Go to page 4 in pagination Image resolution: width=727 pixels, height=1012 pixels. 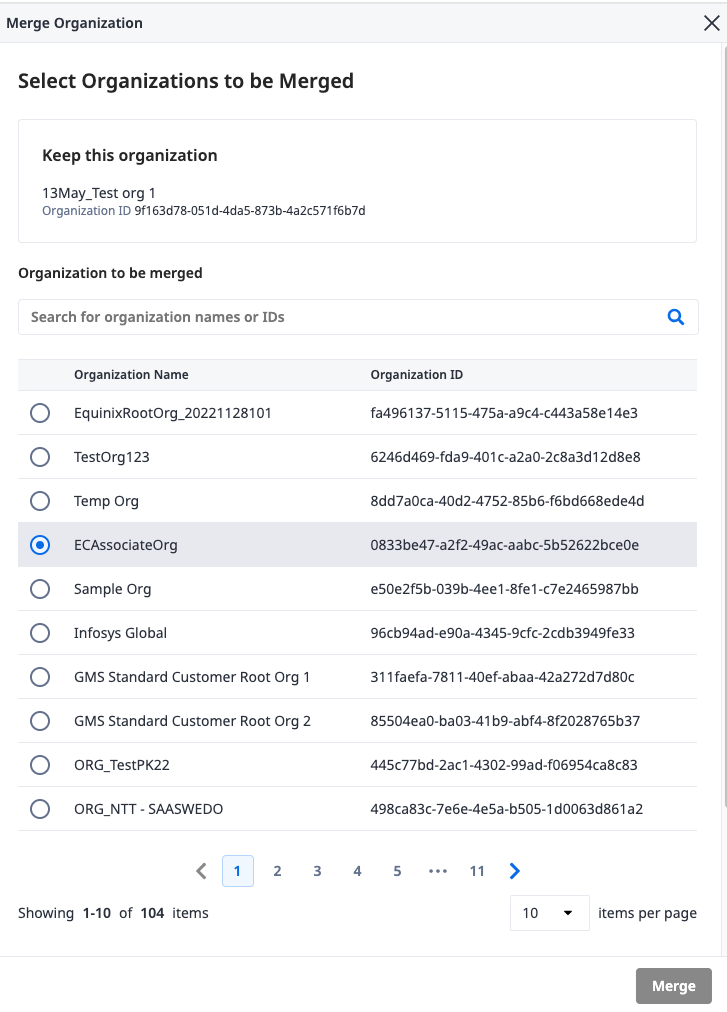[x=357, y=871]
